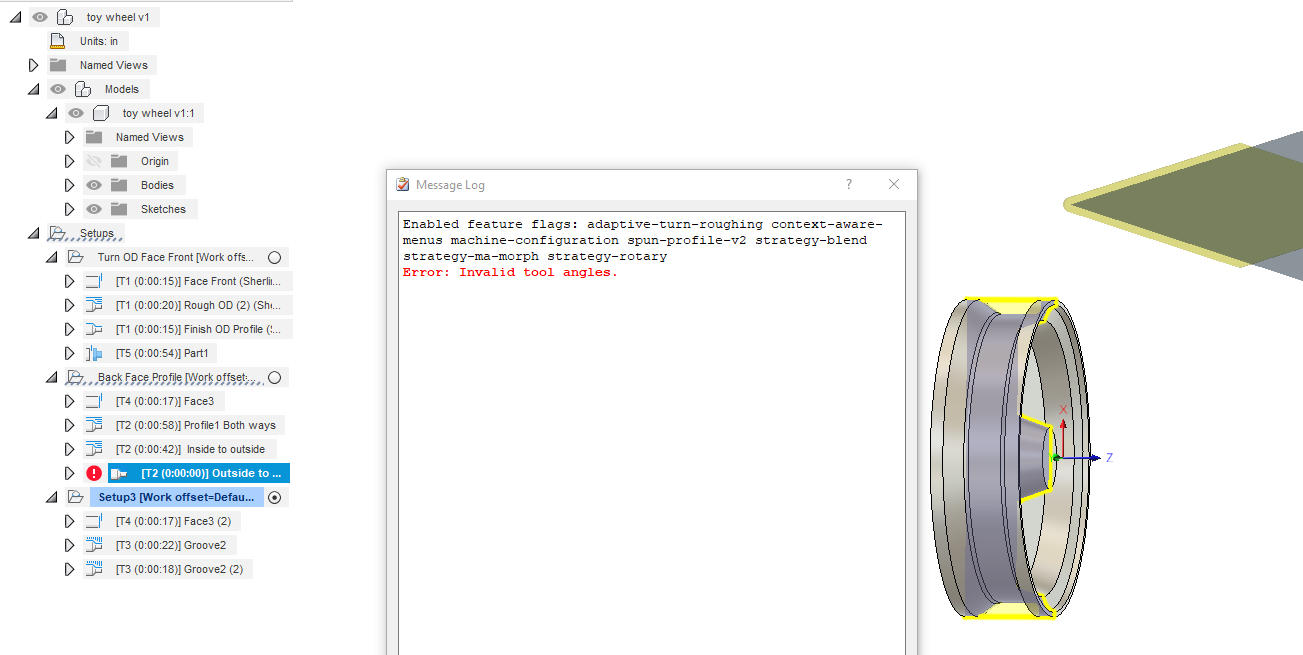Expand the Sketches folder

click(x=69, y=208)
